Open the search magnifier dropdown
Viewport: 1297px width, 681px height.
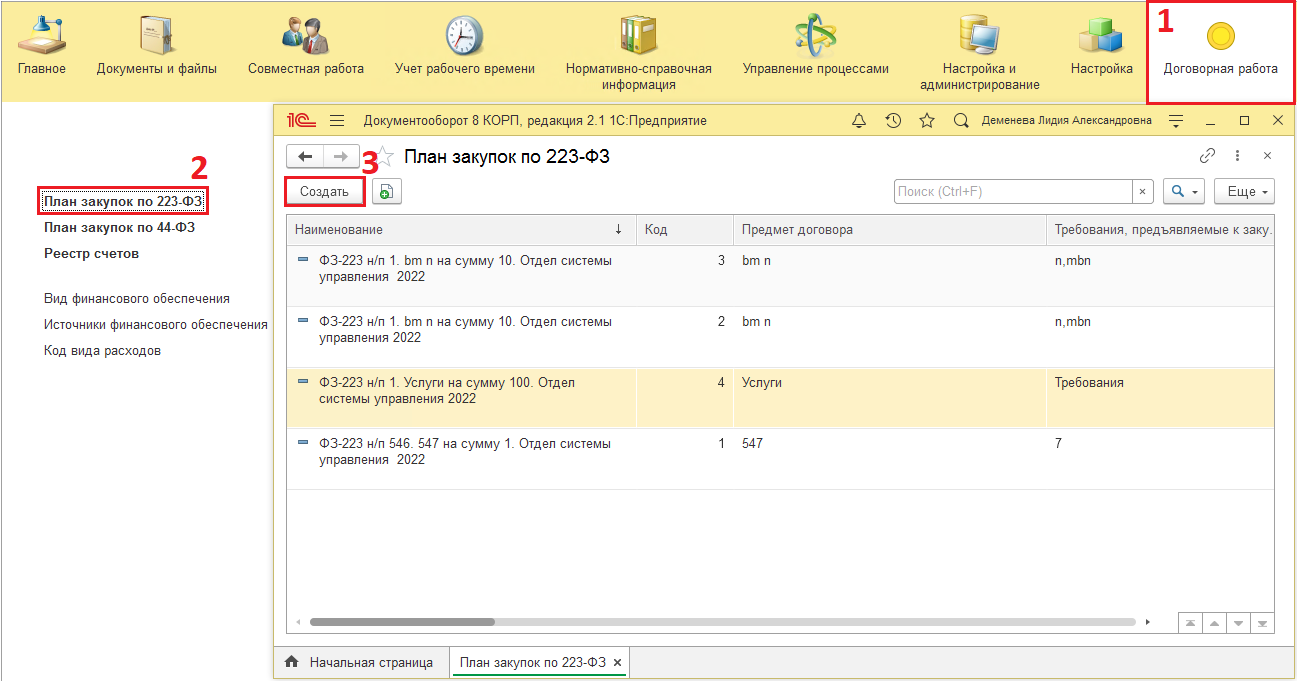click(1184, 191)
